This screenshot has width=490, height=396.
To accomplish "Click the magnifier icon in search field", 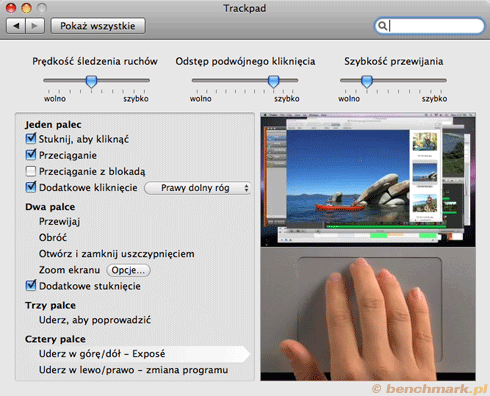I will pyautogui.click(x=383, y=26).
